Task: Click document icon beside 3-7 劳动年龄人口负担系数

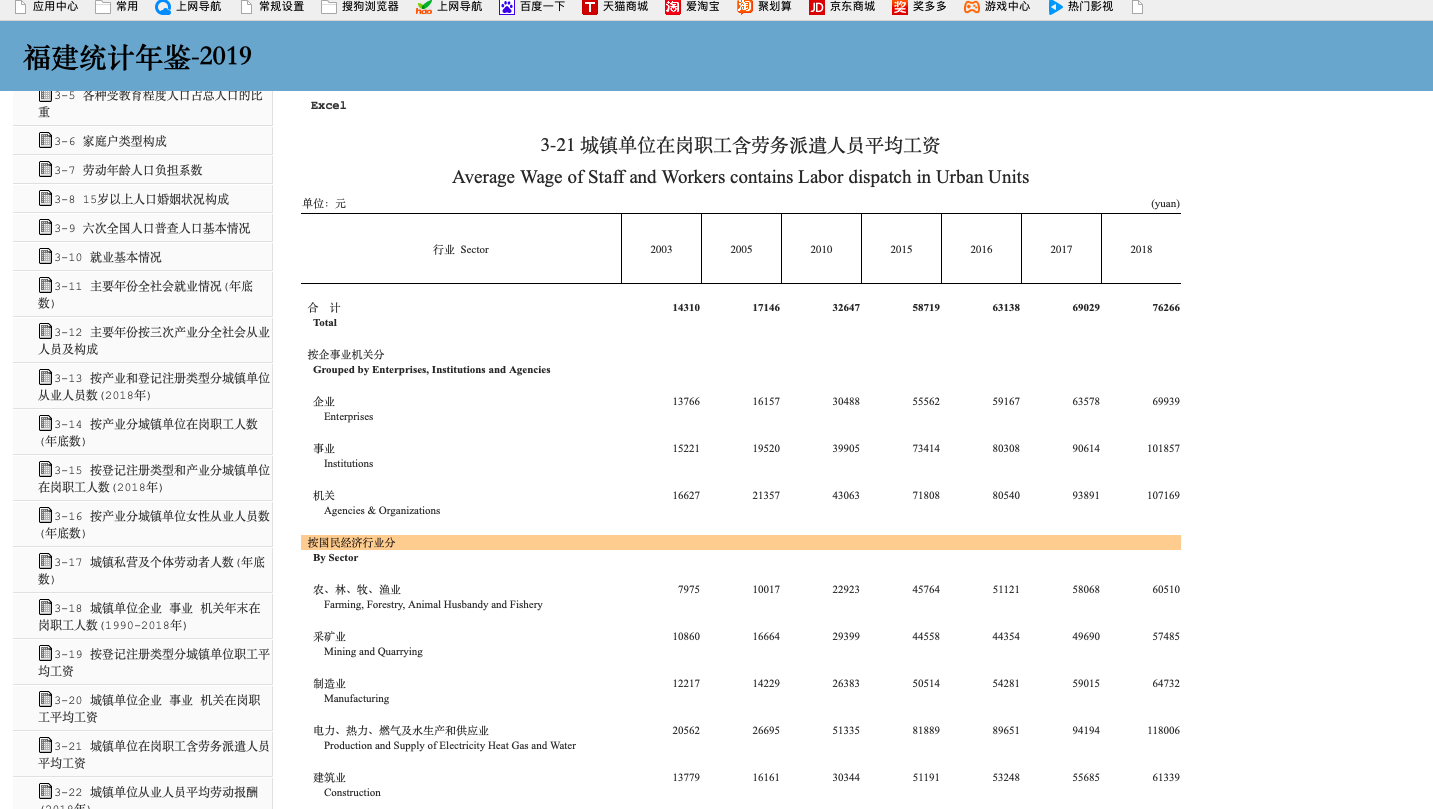Action: (x=45, y=169)
